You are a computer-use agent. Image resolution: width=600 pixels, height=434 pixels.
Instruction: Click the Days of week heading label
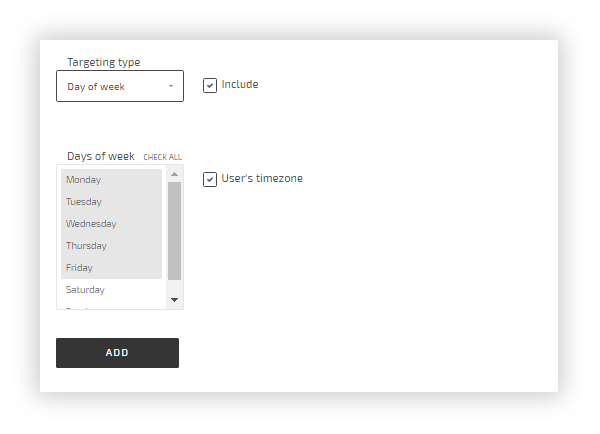(x=100, y=156)
